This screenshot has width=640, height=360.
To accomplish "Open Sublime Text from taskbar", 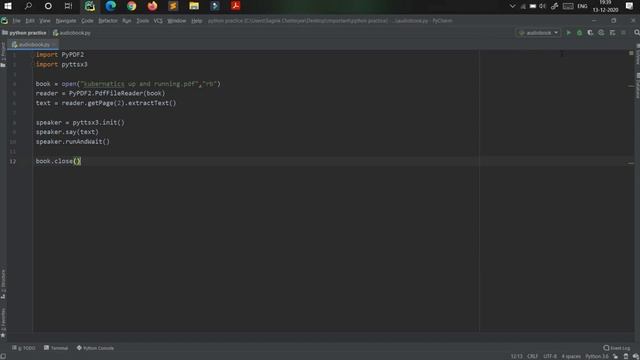I will (173, 6).
